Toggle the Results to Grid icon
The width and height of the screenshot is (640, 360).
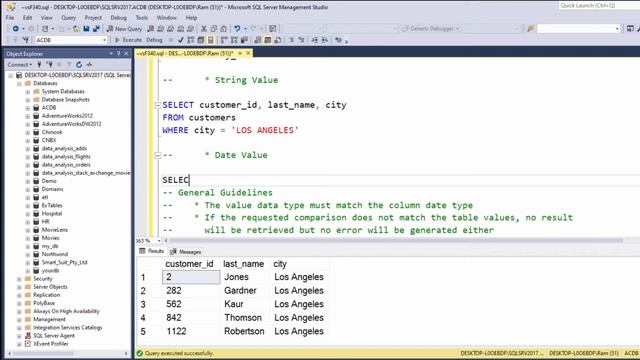[268, 40]
